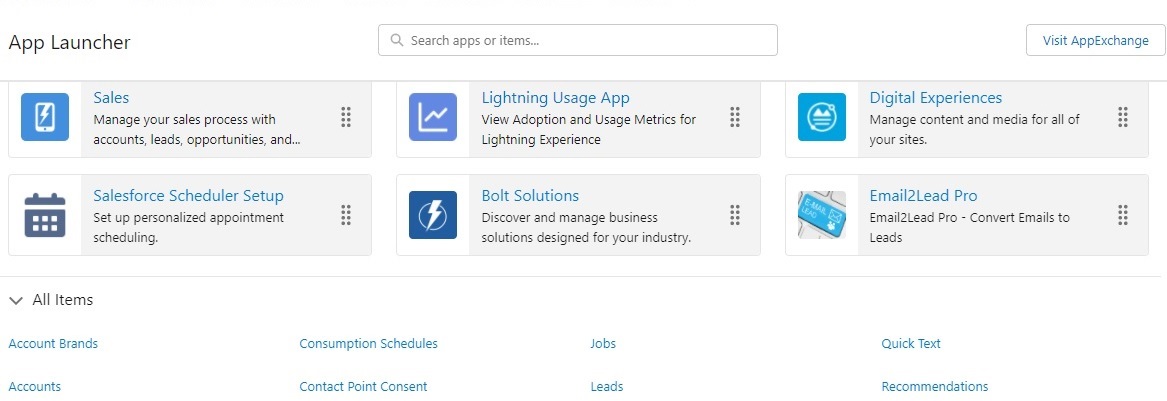Open the Sales app title link
Viewport: 1167px width, 401px height.
point(111,97)
